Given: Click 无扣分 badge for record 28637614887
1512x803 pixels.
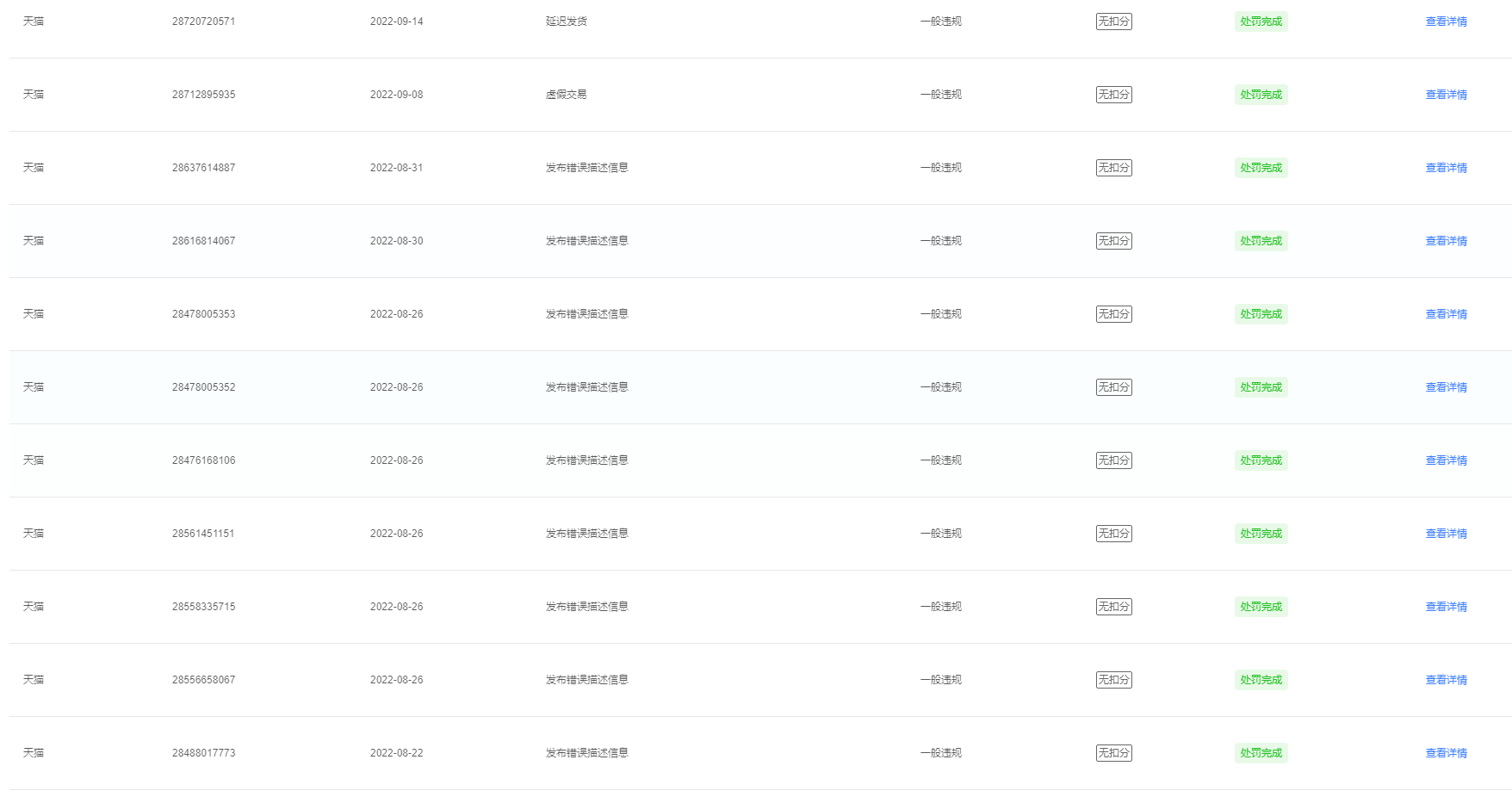Looking at the screenshot, I should click(1113, 168).
